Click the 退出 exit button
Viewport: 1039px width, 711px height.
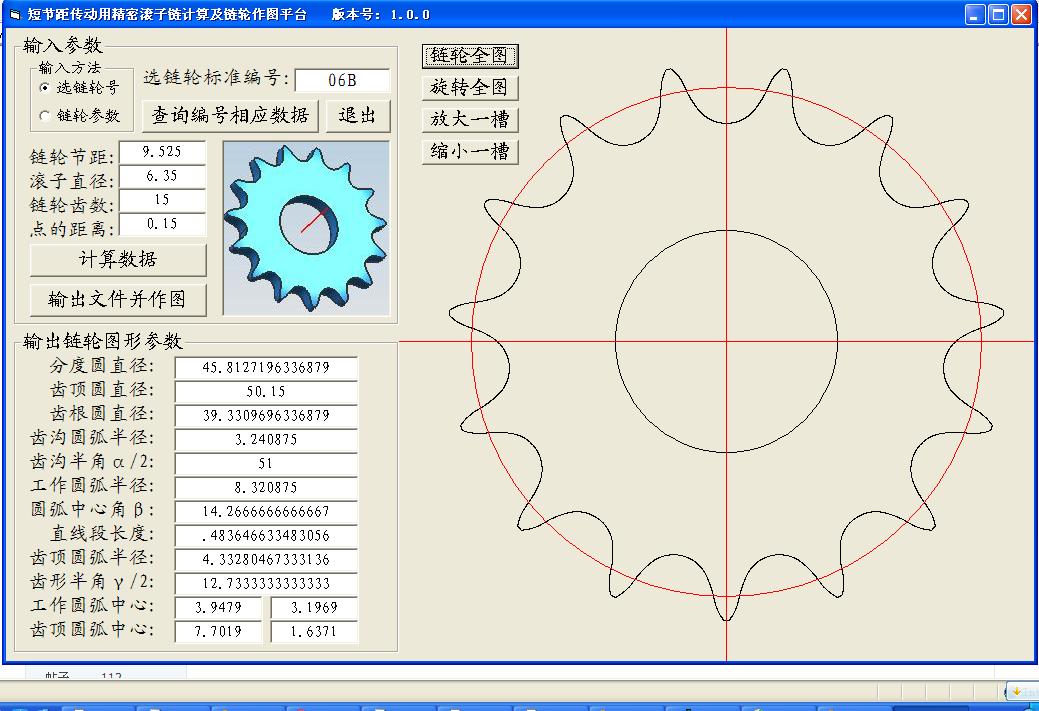[358, 116]
